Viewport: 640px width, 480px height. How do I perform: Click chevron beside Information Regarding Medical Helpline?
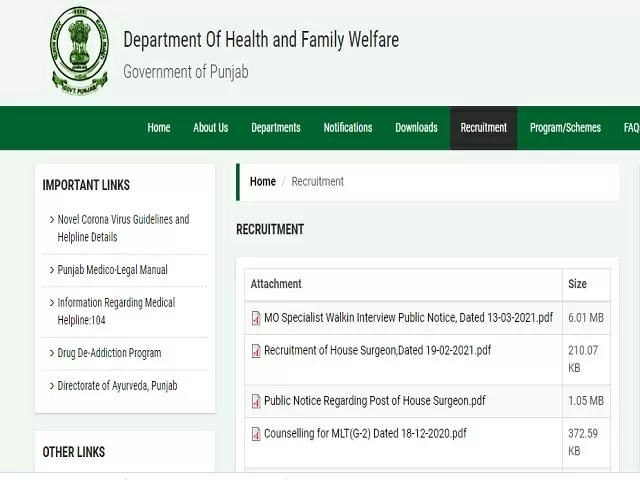[52, 303]
